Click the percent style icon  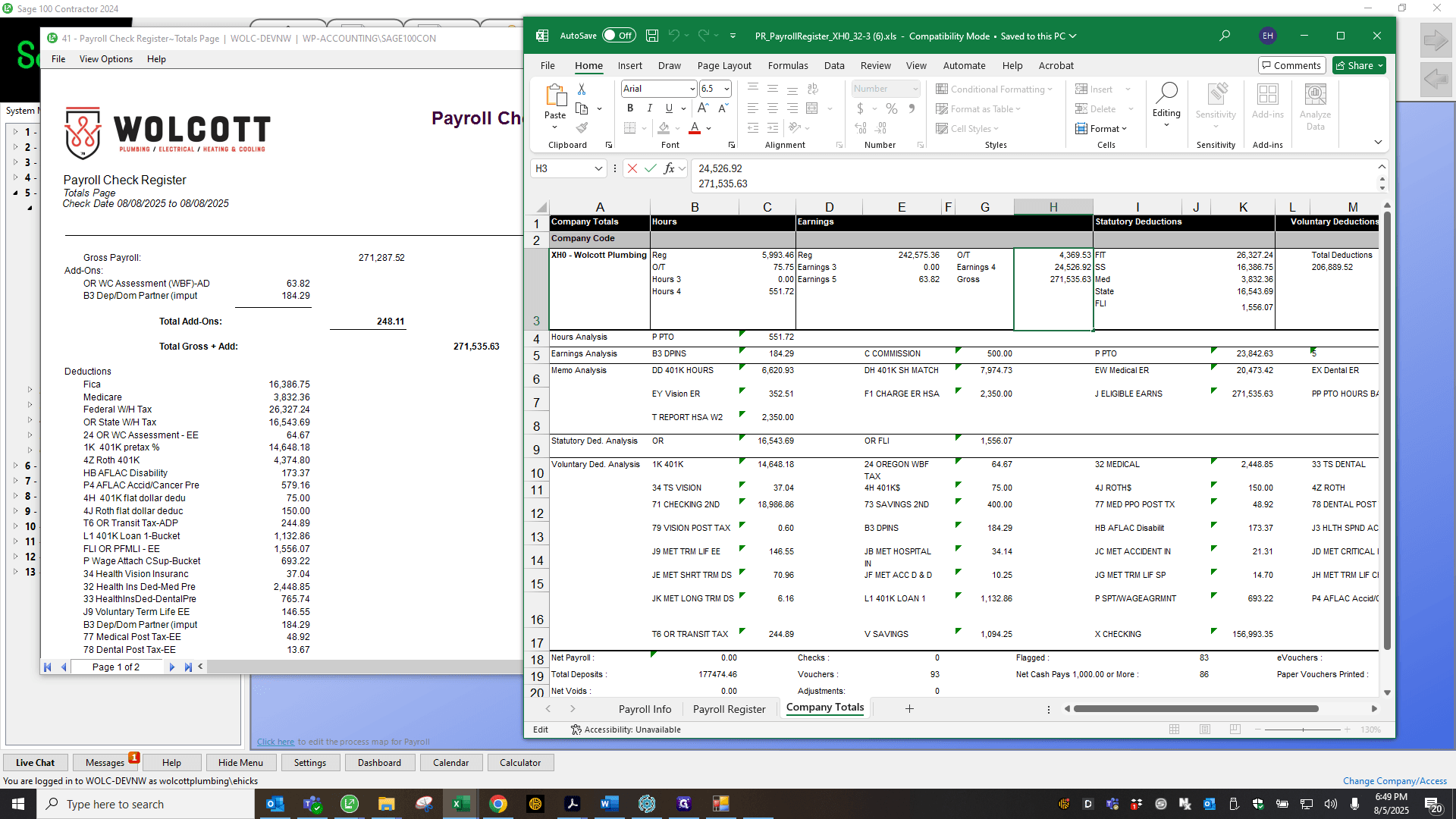click(892, 108)
